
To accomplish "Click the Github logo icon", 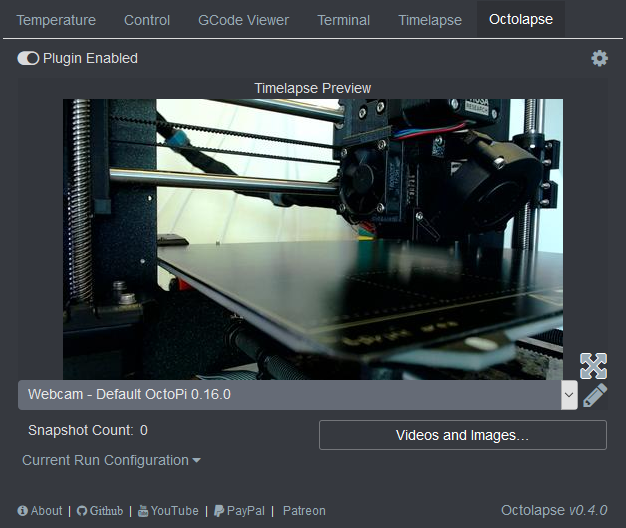I will (82, 511).
